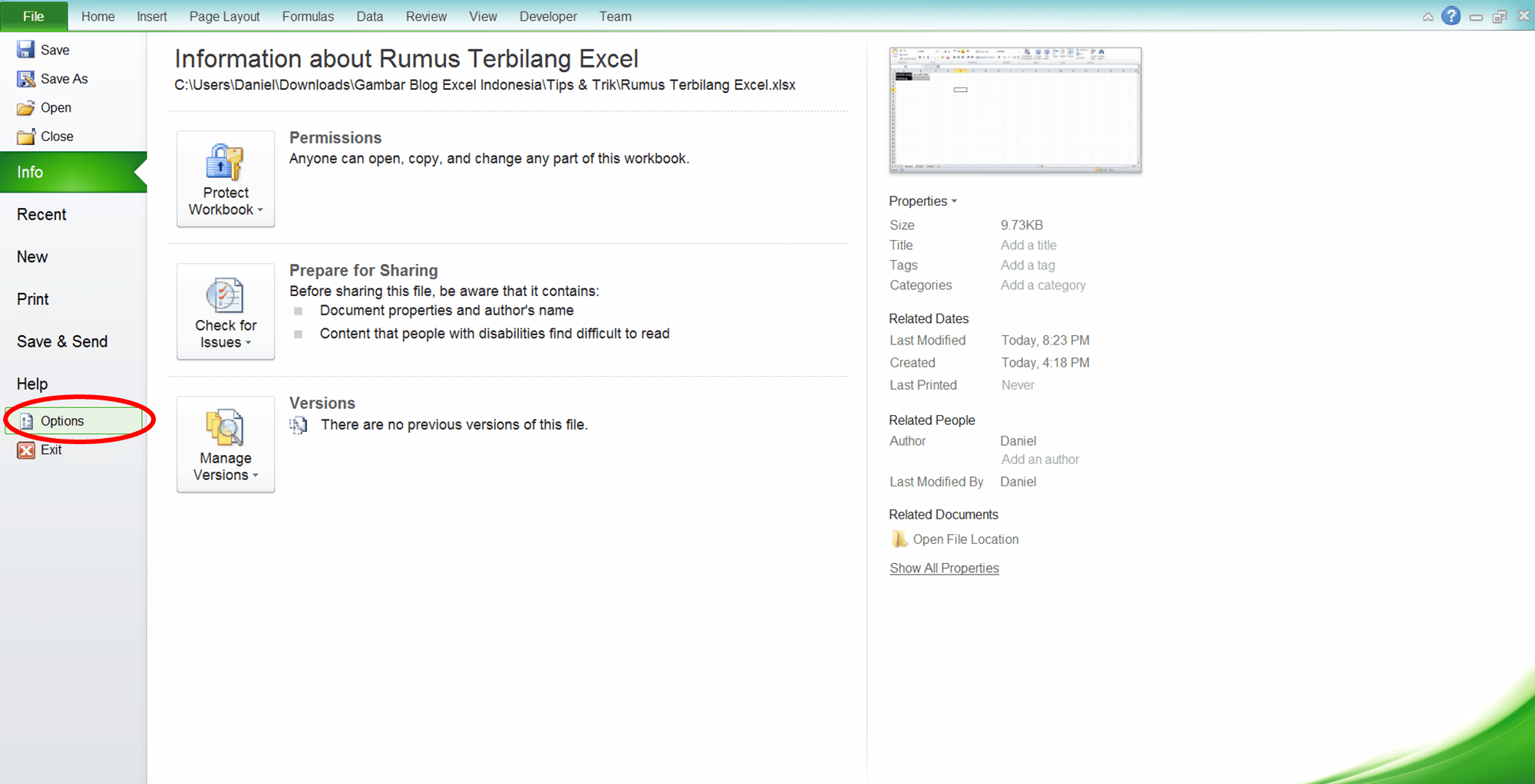The height and width of the screenshot is (784, 1535).
Task: Click the Created value Today, 4:18 PM
Action: 1045,363
